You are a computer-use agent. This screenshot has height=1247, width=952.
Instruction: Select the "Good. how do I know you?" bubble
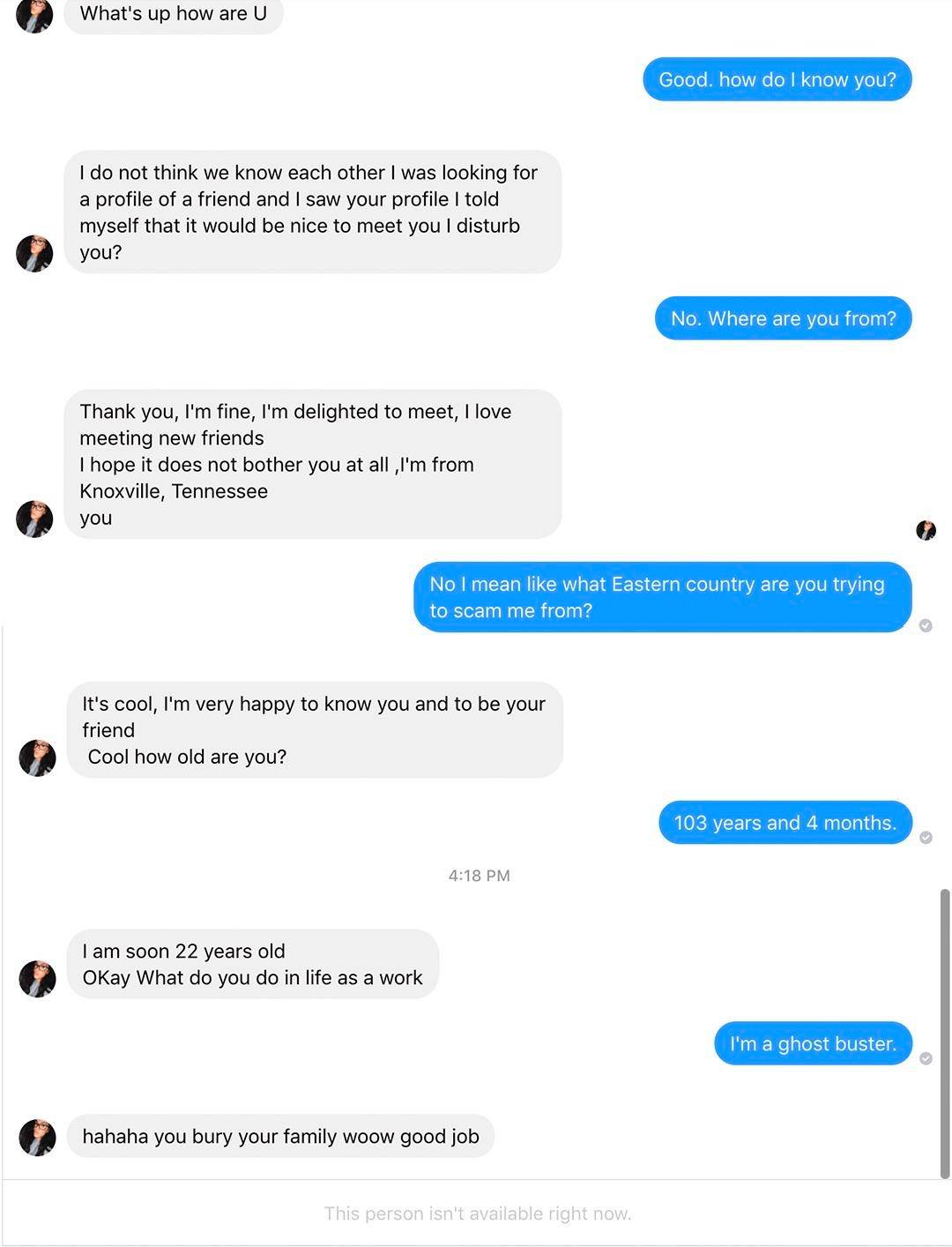(x=777, y=79)
